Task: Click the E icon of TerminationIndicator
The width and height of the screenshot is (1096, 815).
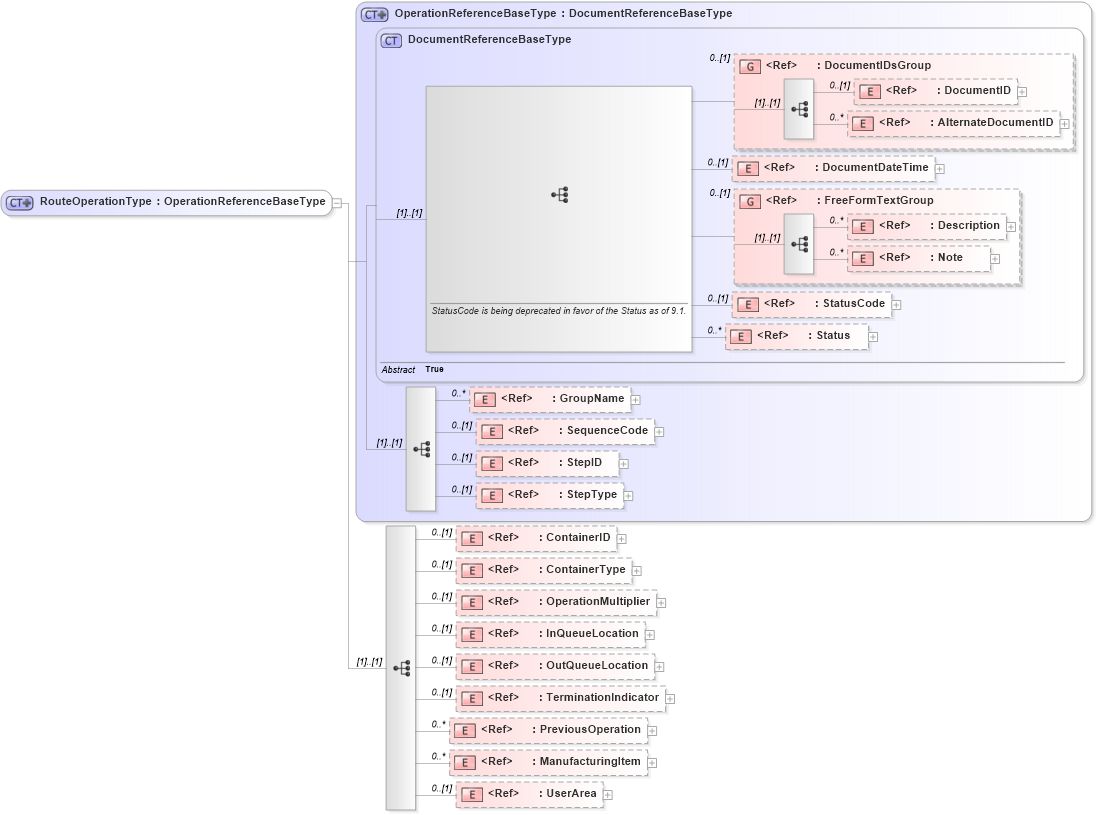Action: coord(471,697)
